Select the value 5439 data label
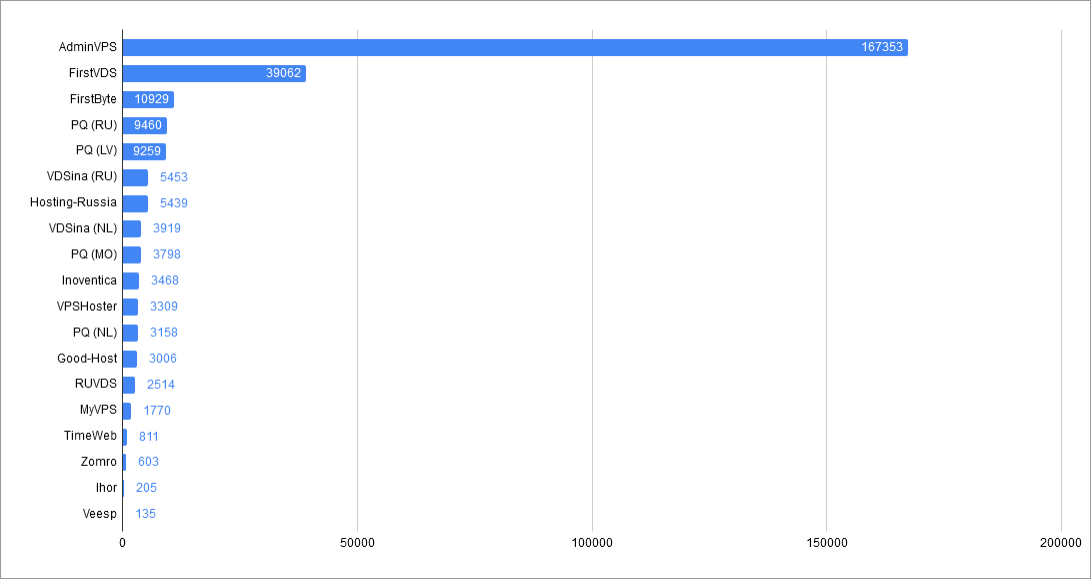1091x579 pixels. click(174, 203)
